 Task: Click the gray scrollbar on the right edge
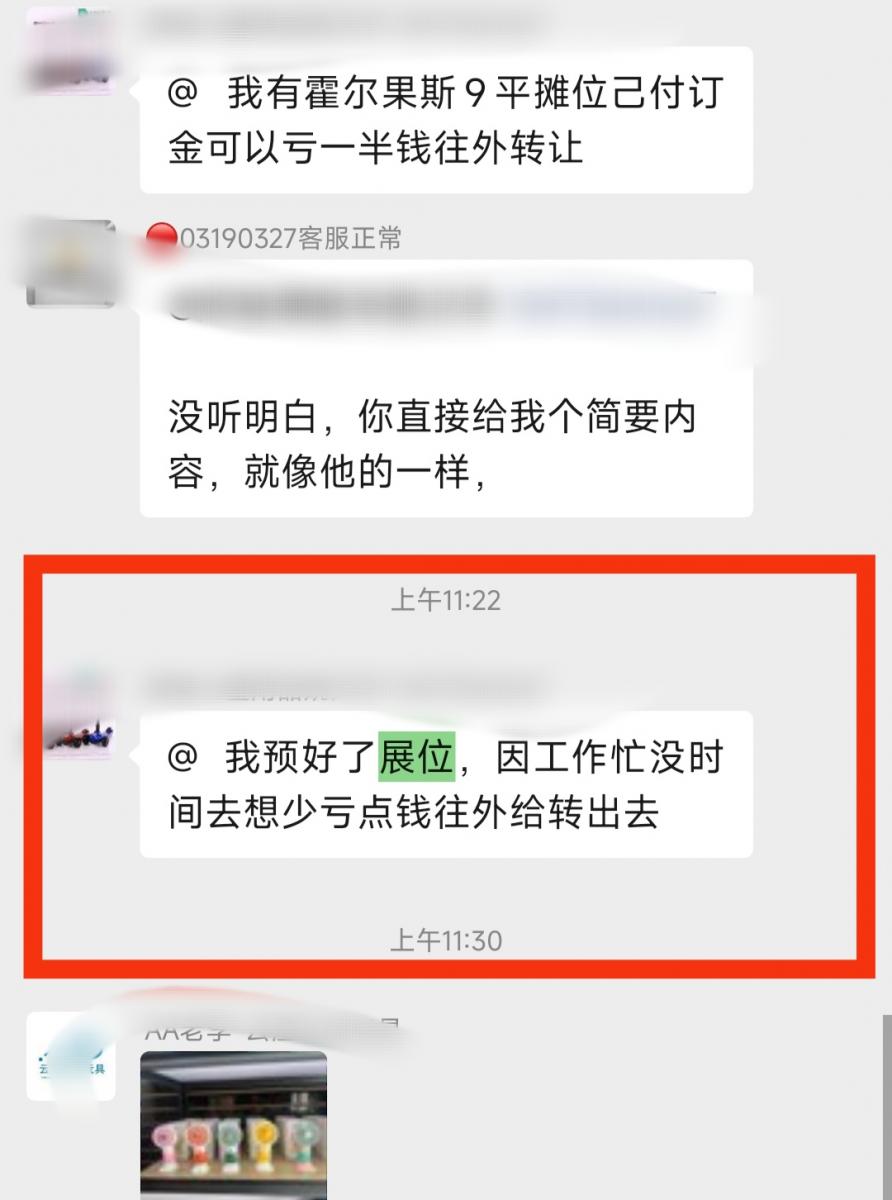point(886,1106)
